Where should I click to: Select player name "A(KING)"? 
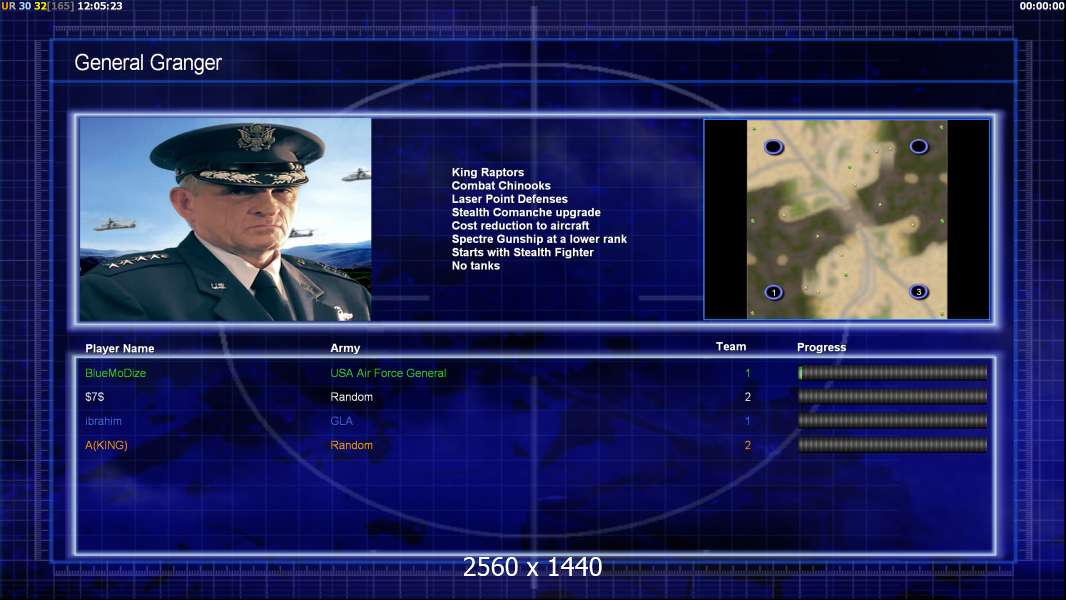pos(106,445)
